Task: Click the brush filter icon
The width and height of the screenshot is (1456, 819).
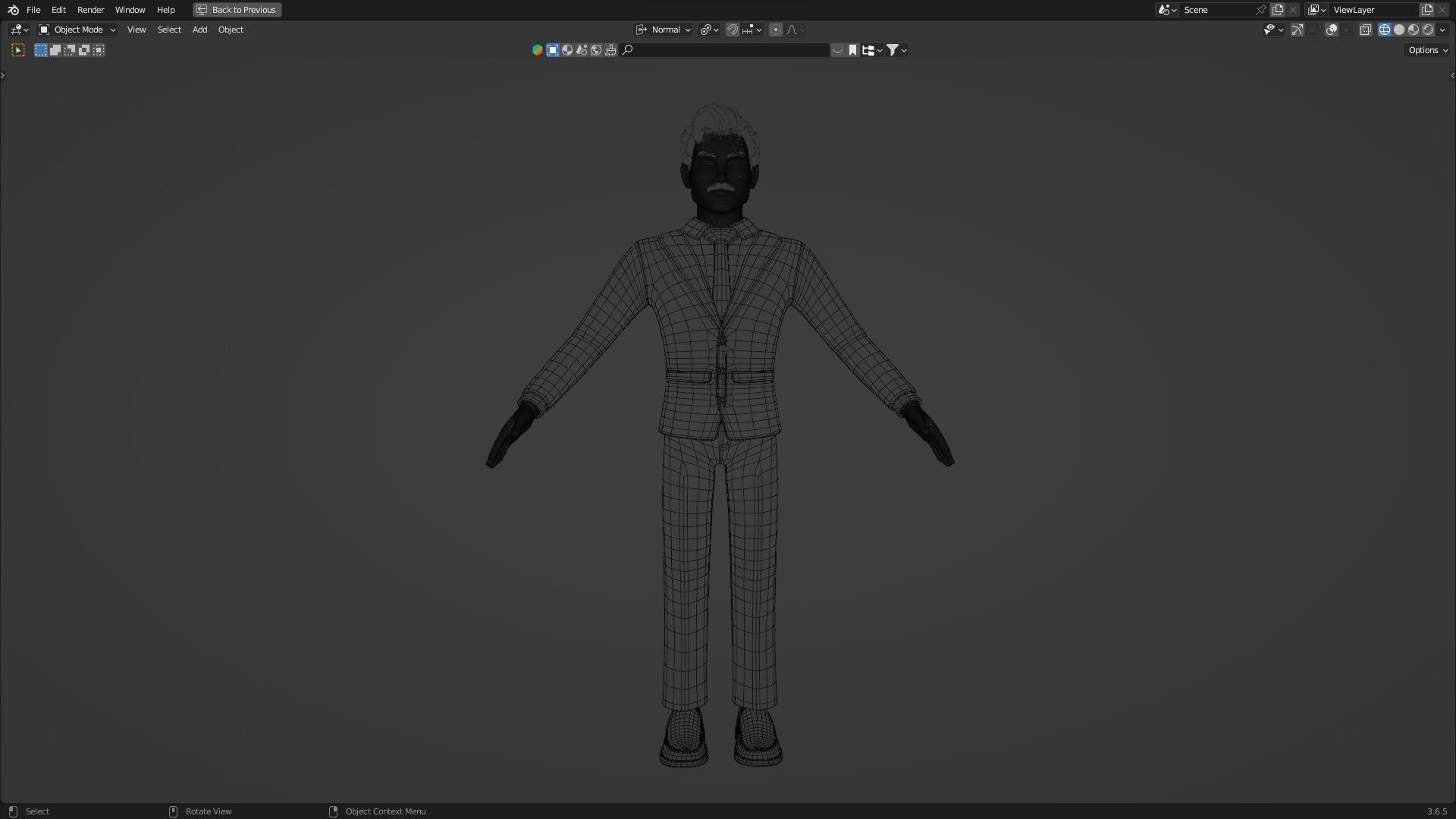Action: (x=610, y=50)
